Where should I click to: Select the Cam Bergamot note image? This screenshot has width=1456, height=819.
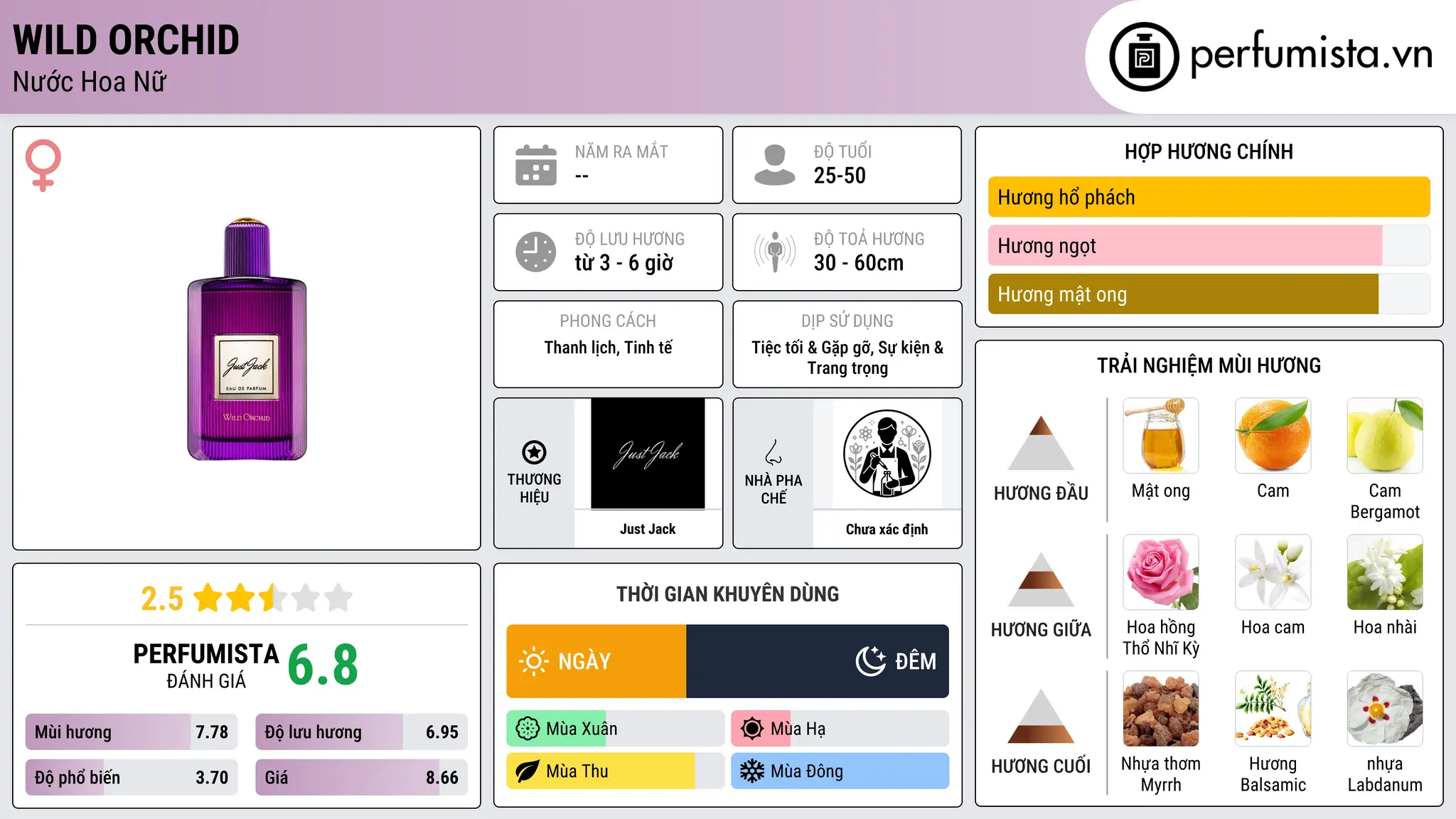pos(1385,436)
